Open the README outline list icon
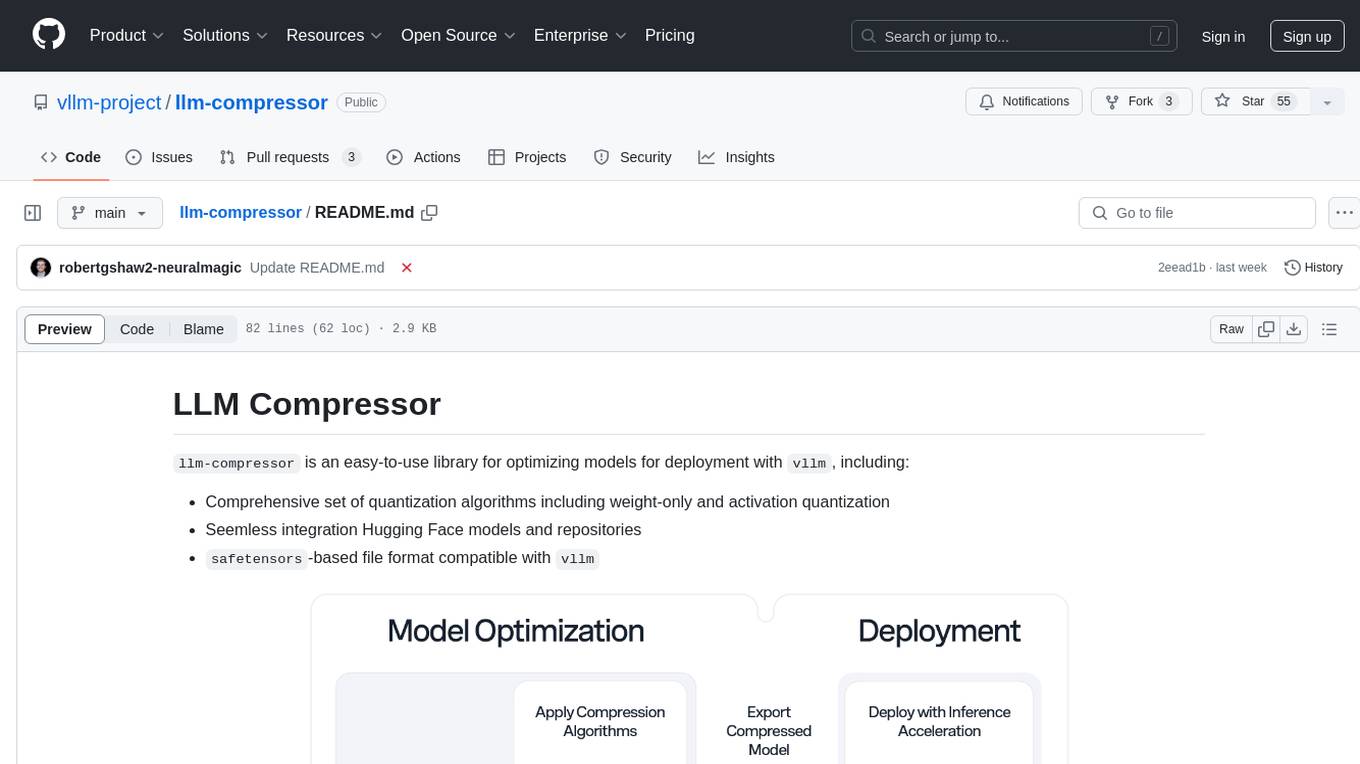The width and height of the screenshot is (1360, 764). [1329, 329]
